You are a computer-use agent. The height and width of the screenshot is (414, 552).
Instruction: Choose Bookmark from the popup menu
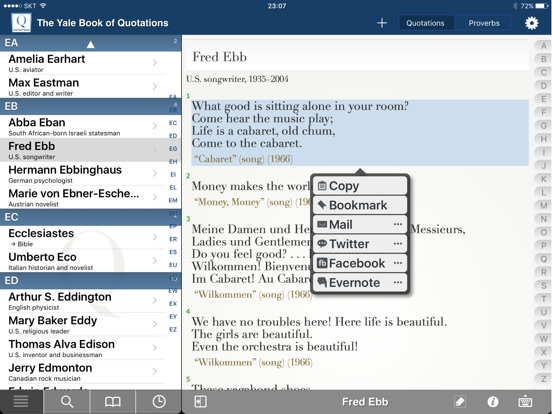[x=360, y=205]
